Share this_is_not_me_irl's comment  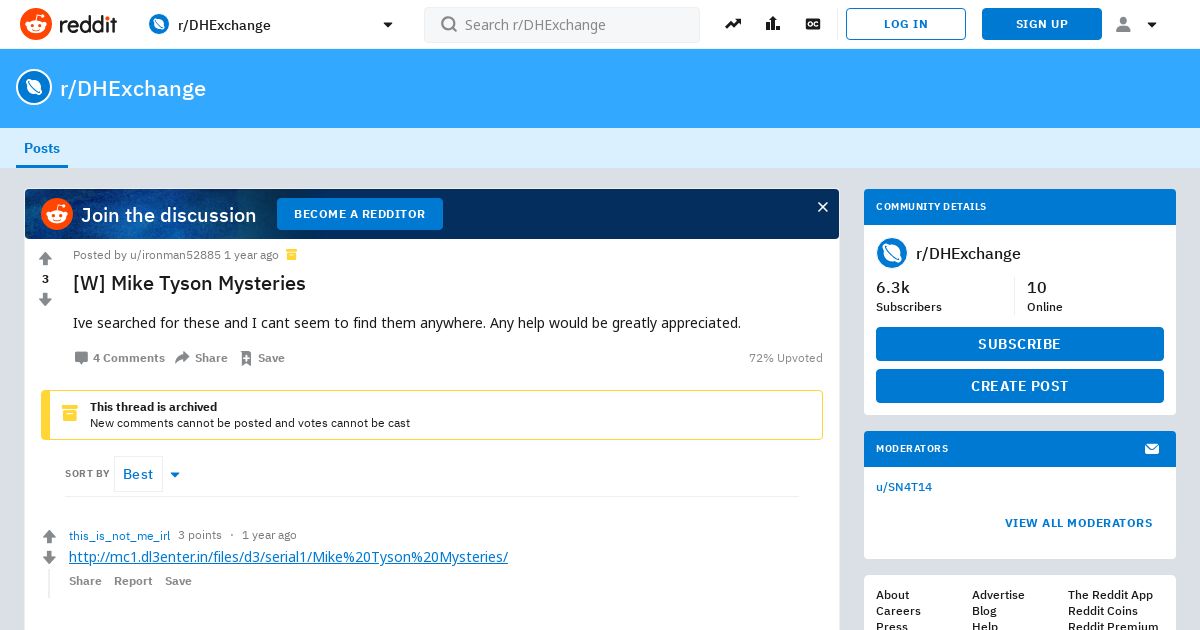(85, 581)
